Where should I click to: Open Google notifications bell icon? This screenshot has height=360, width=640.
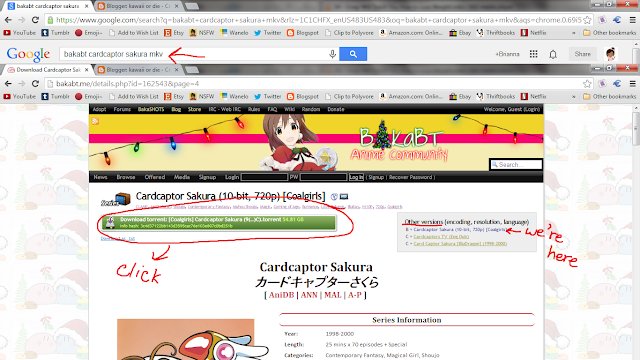click(553, 54)
